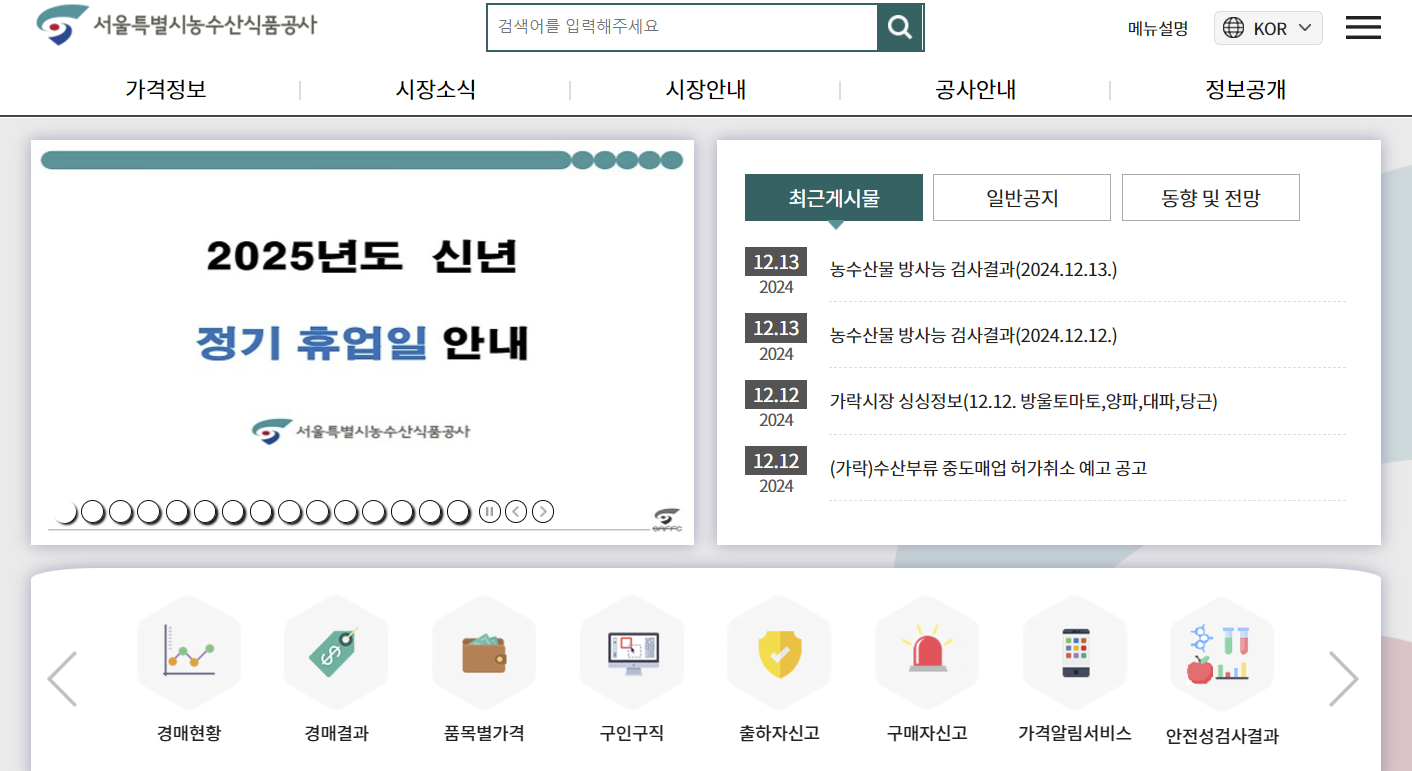Viewport: 1412px width, 771px height.
Task: Focus the 검색어를 입력해주세요 search field
Action: 682,28
